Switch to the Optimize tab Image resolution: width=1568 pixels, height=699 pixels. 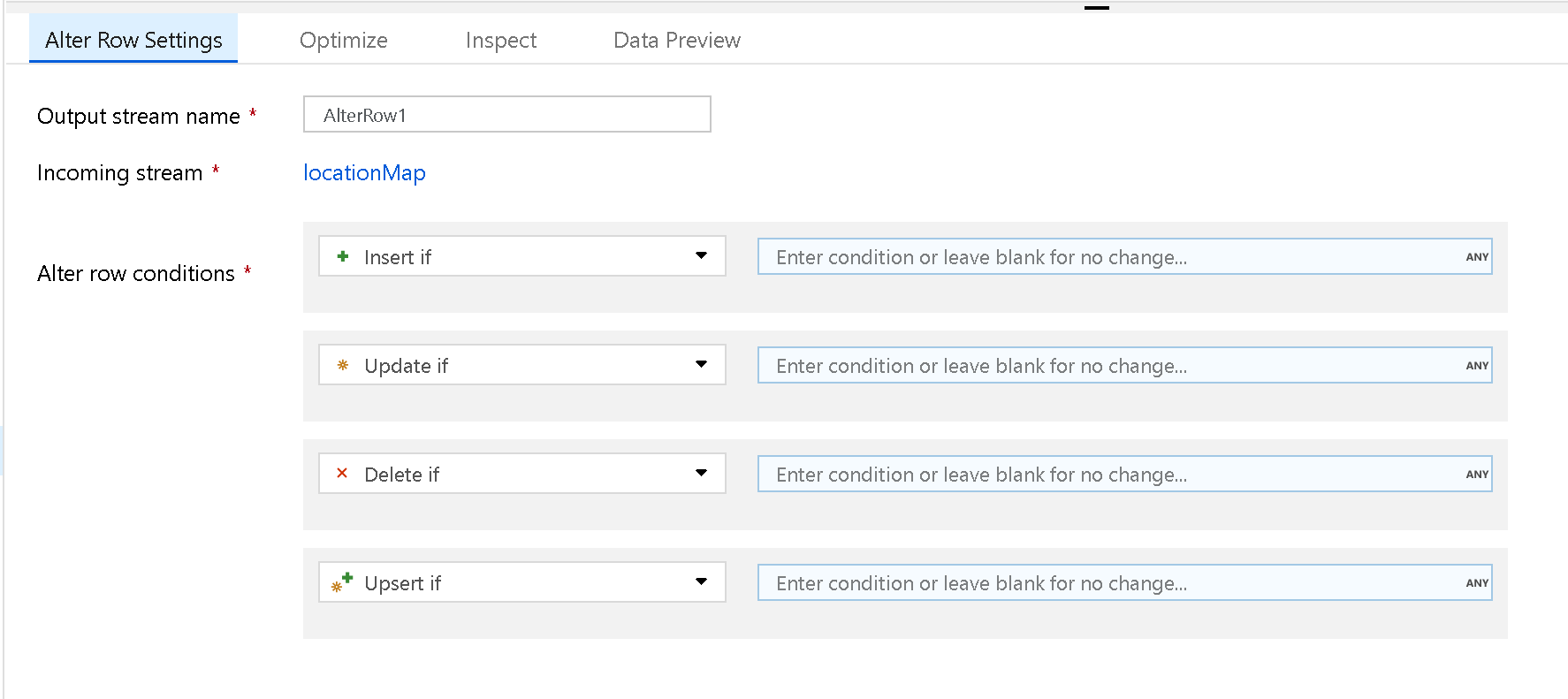tap(343, 40)
